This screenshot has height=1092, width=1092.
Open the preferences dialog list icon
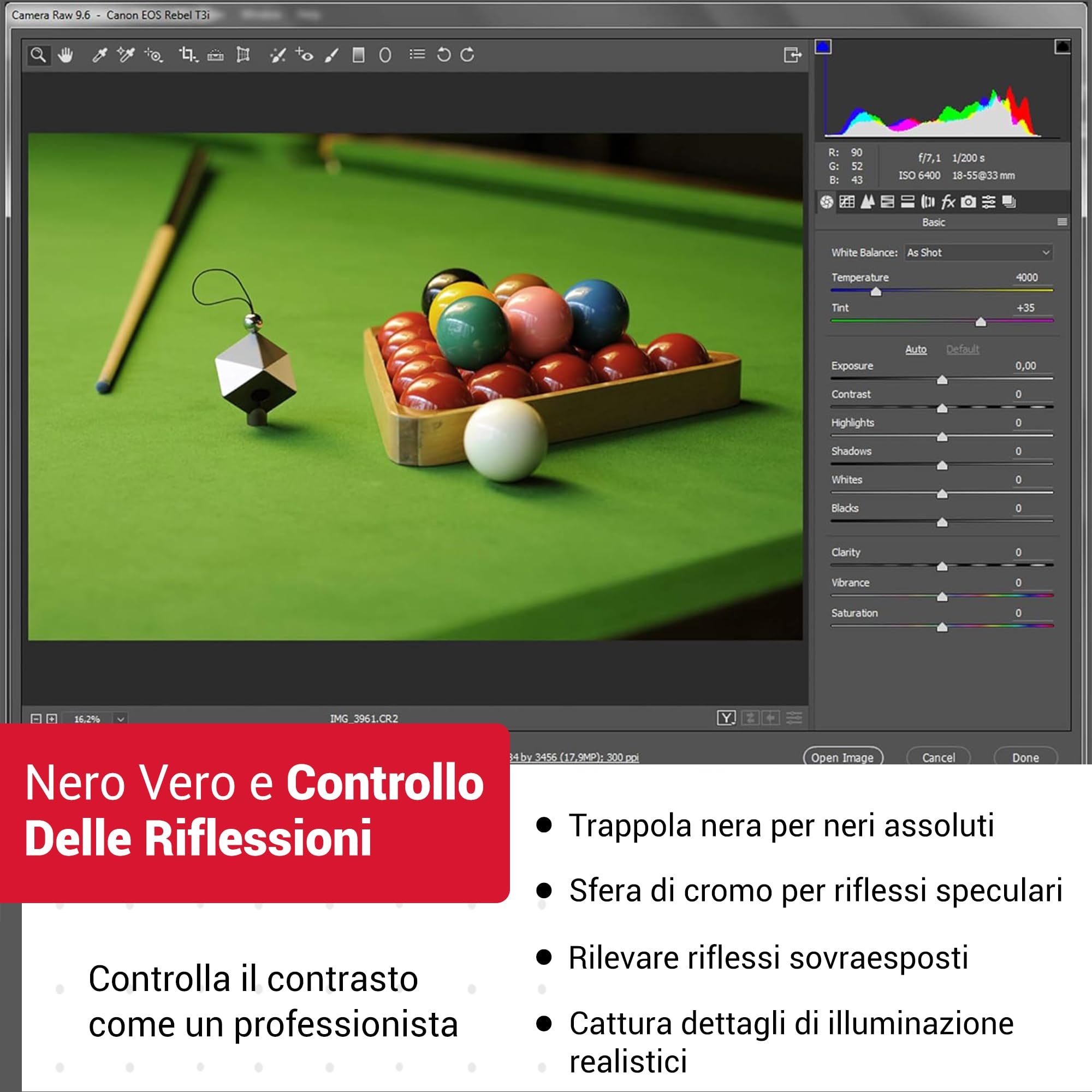(417, 54)
